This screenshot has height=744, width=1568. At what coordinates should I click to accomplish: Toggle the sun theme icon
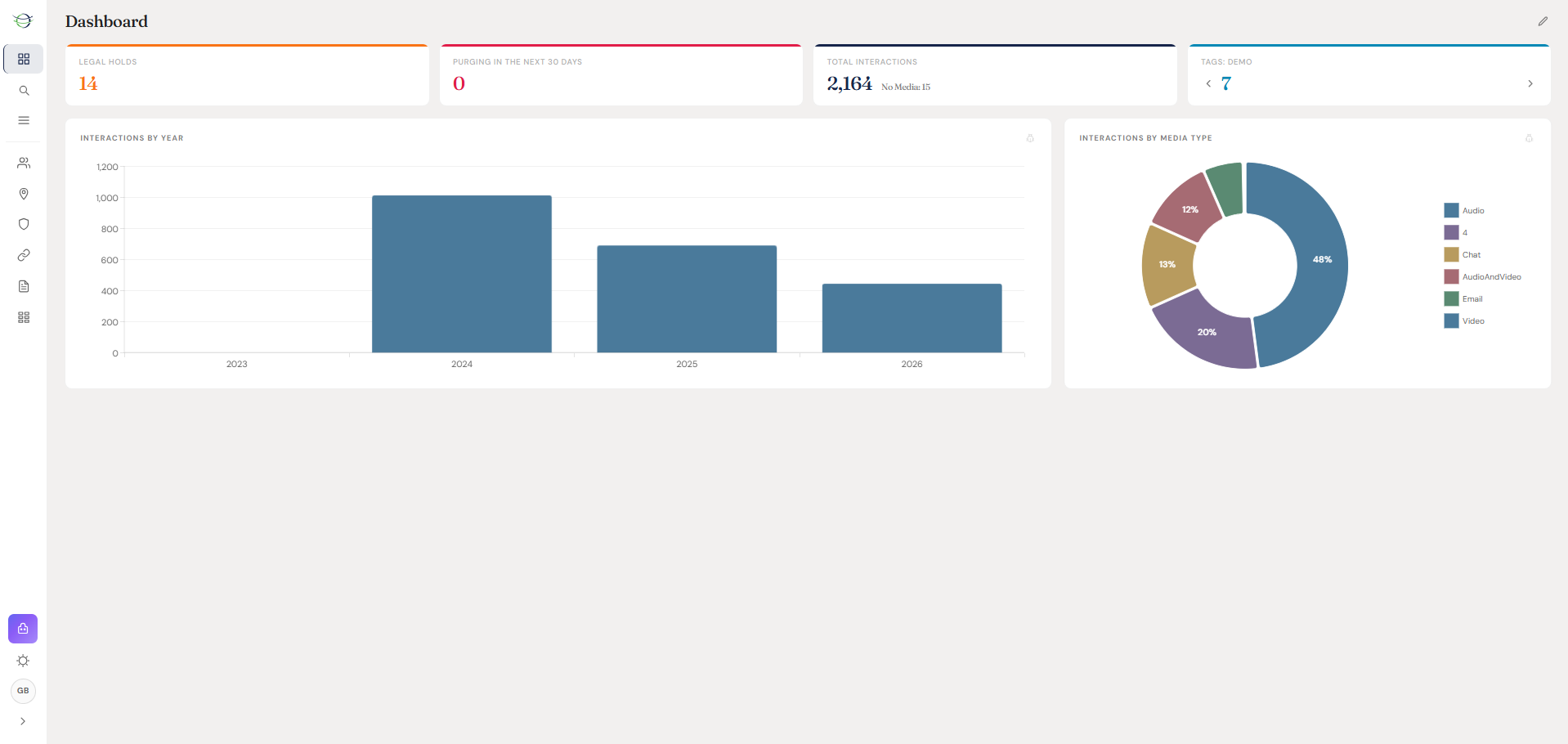click(x=23, y=661)
